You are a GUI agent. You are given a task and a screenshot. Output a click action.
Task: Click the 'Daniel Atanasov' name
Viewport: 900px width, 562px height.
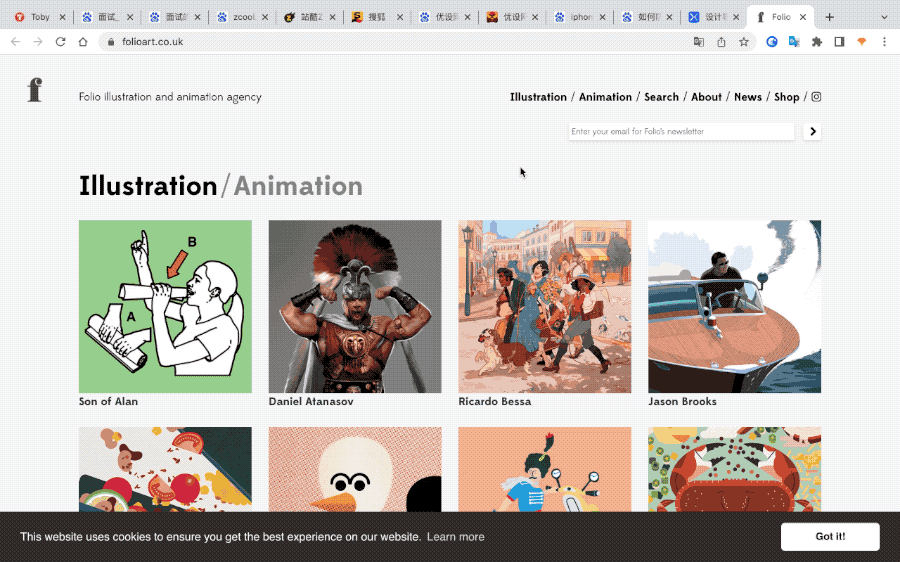(311, 402)
